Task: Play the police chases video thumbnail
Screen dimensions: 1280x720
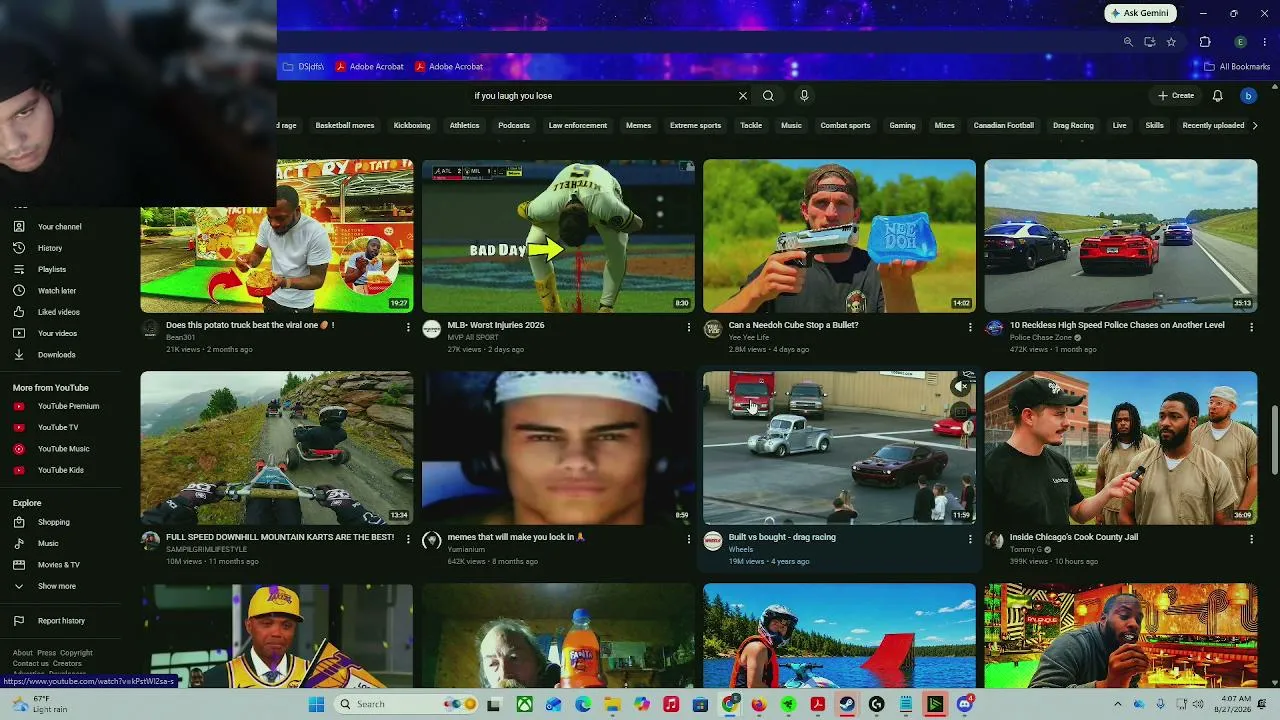Action: 1120,236
